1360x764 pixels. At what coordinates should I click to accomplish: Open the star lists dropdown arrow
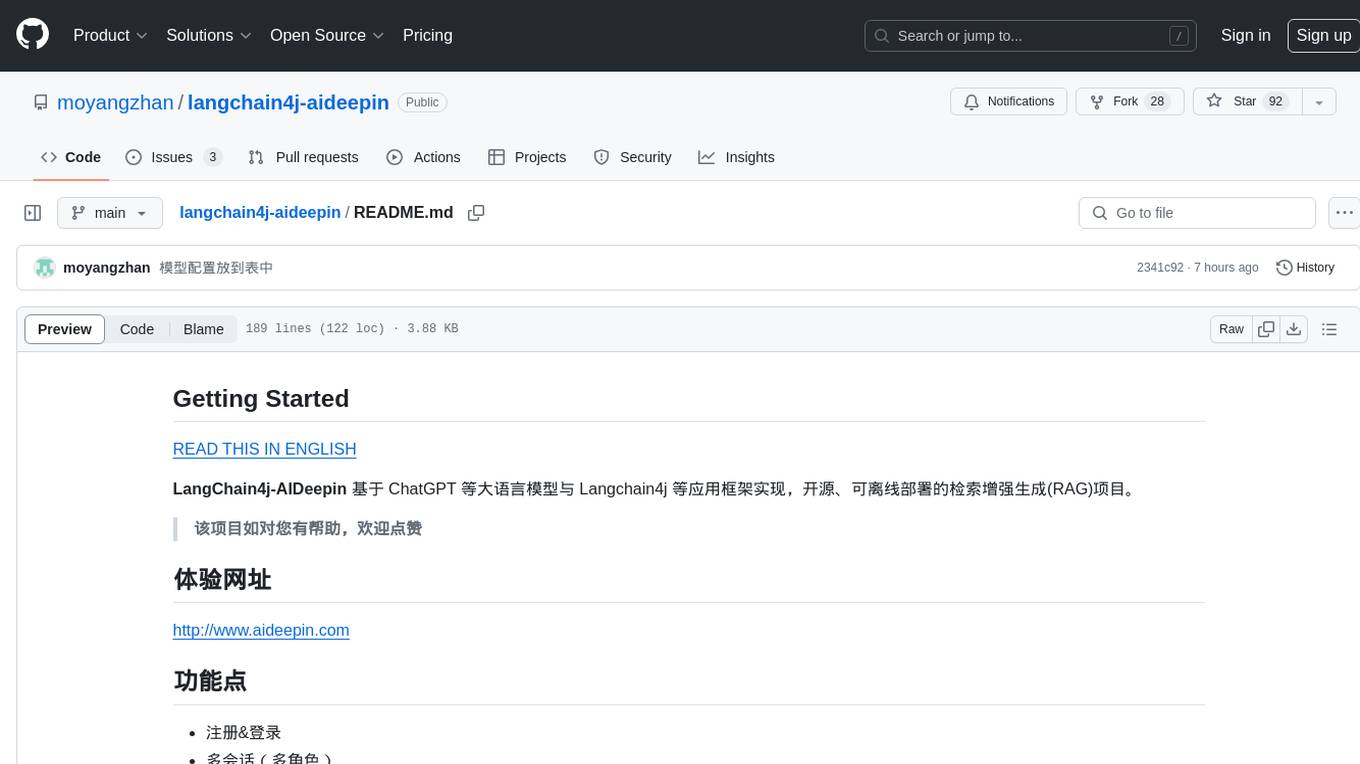(1318, 102)
